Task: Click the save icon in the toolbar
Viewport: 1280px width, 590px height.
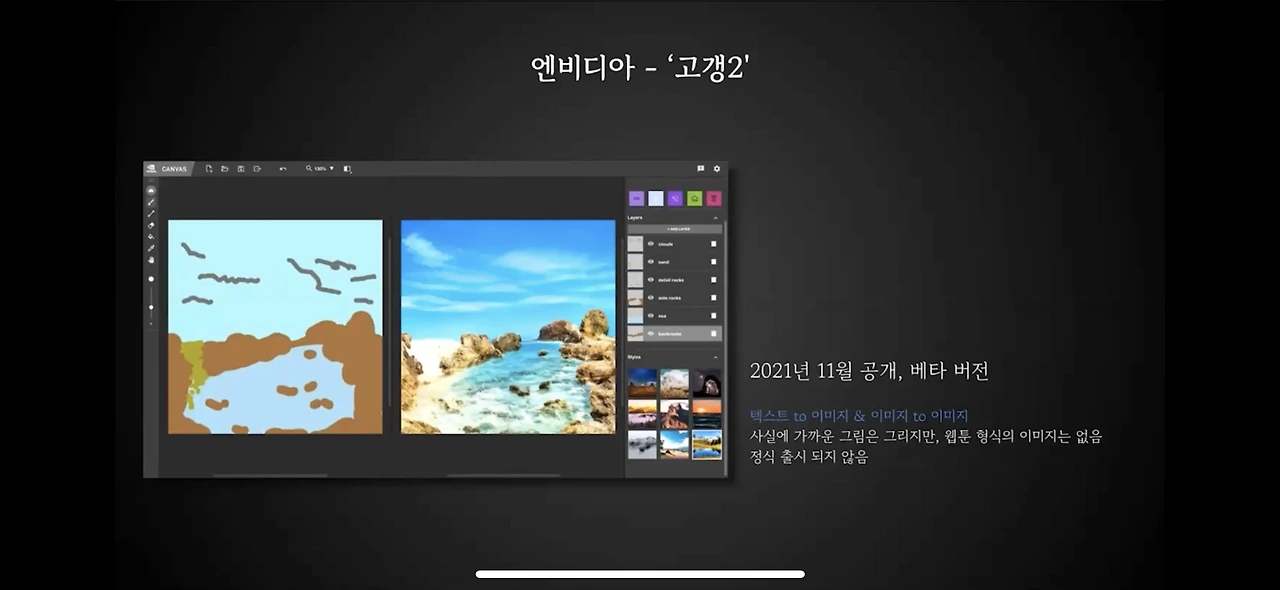Action: tap(241, 168)
